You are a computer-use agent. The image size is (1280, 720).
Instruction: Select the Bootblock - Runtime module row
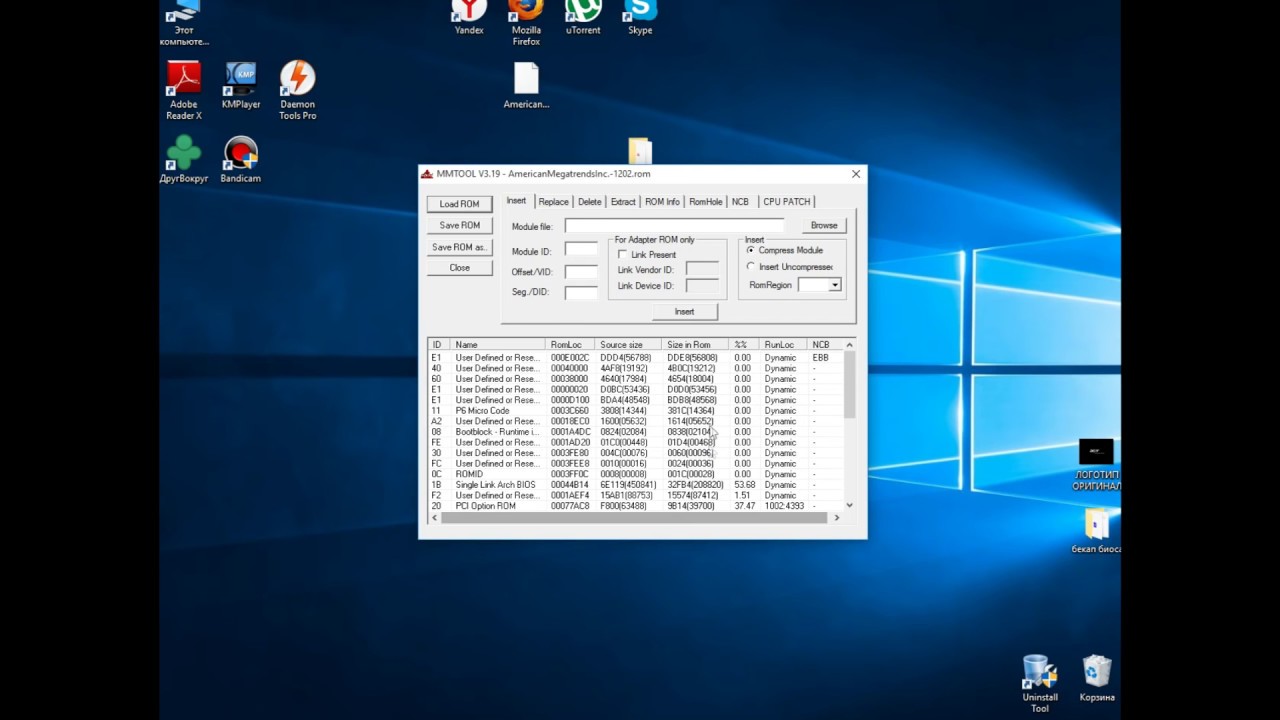(636, 432)
